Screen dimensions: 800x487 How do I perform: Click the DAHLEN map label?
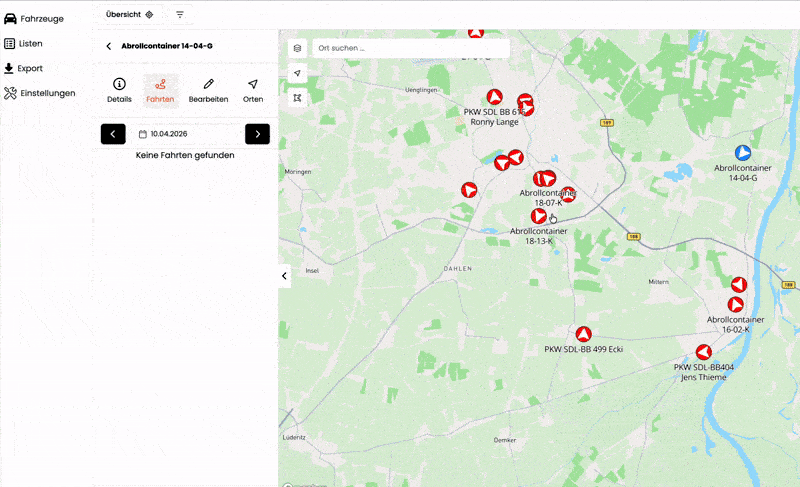click(x=458, y=269)
